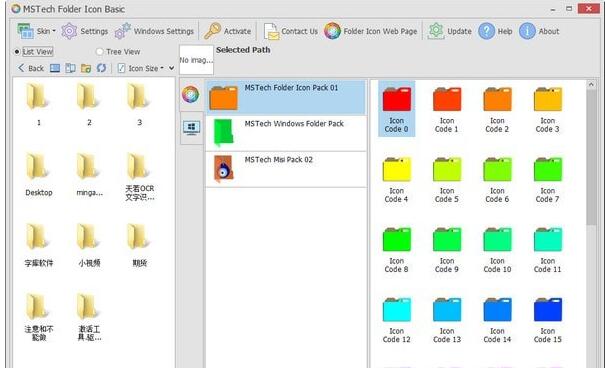
Task: Expand the chevron after Icon Size
Action: point(171,68)
